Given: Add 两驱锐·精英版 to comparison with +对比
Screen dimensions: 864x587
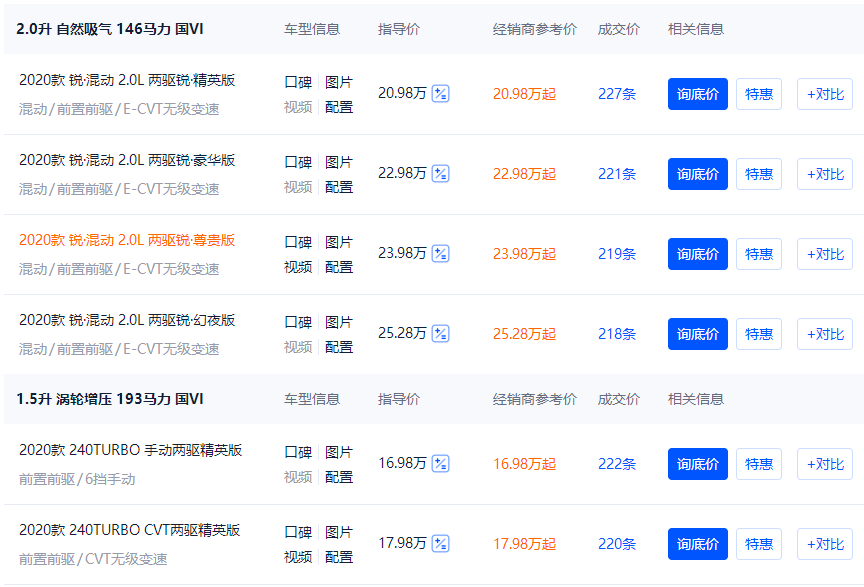Looking at the screenshot, I should coord(825,94).
